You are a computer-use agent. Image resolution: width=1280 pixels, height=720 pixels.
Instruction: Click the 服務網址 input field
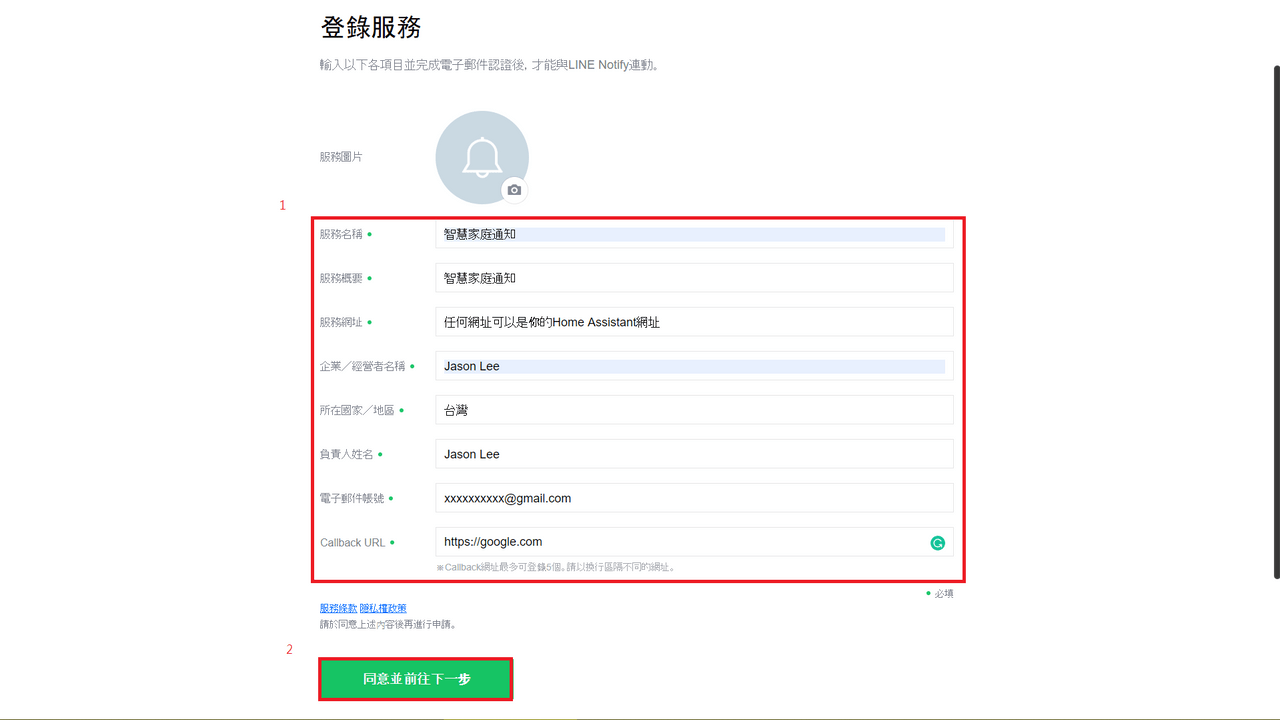tap(694, 322)
